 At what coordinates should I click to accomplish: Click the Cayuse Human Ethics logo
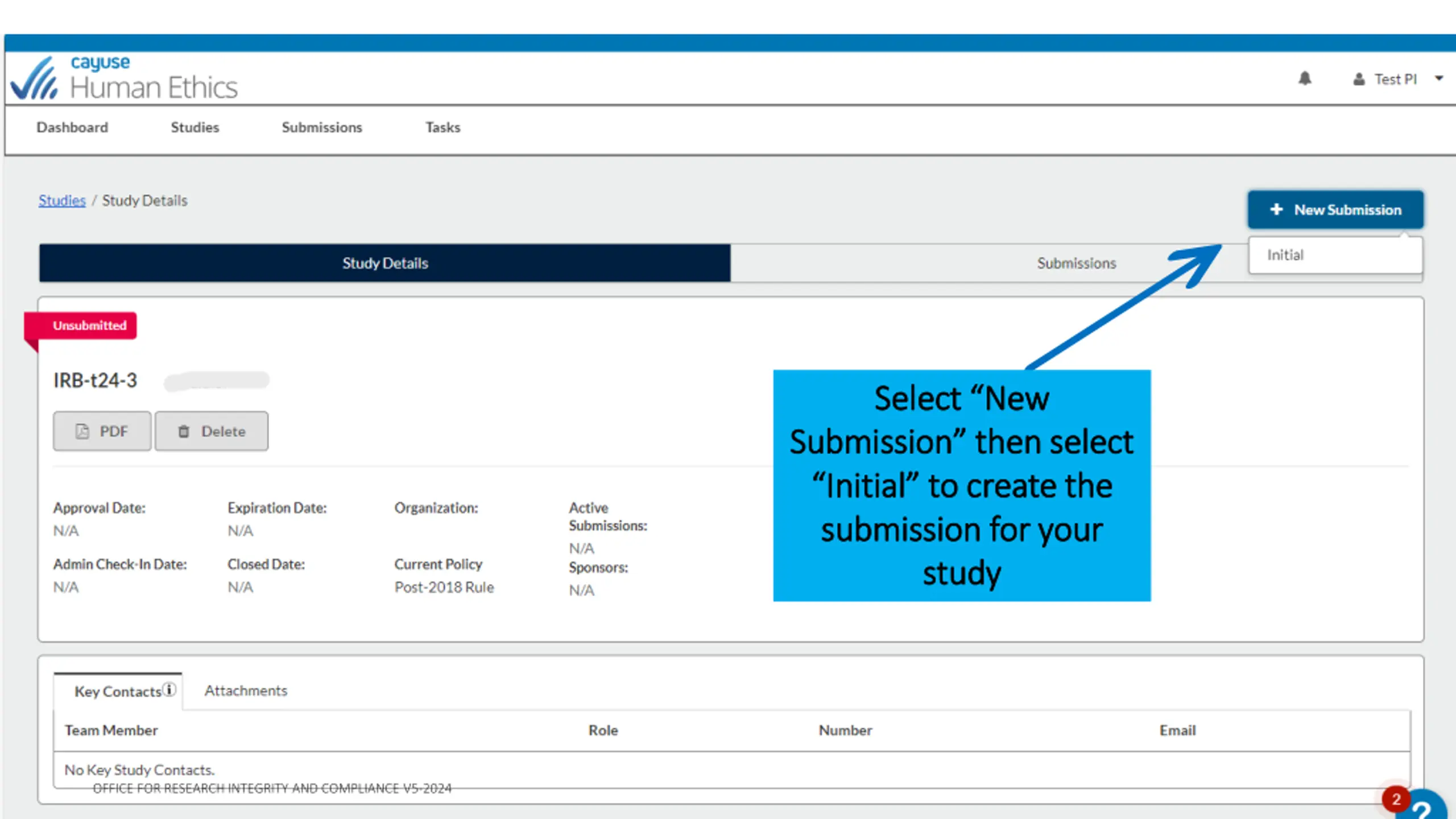click(124, 78)
